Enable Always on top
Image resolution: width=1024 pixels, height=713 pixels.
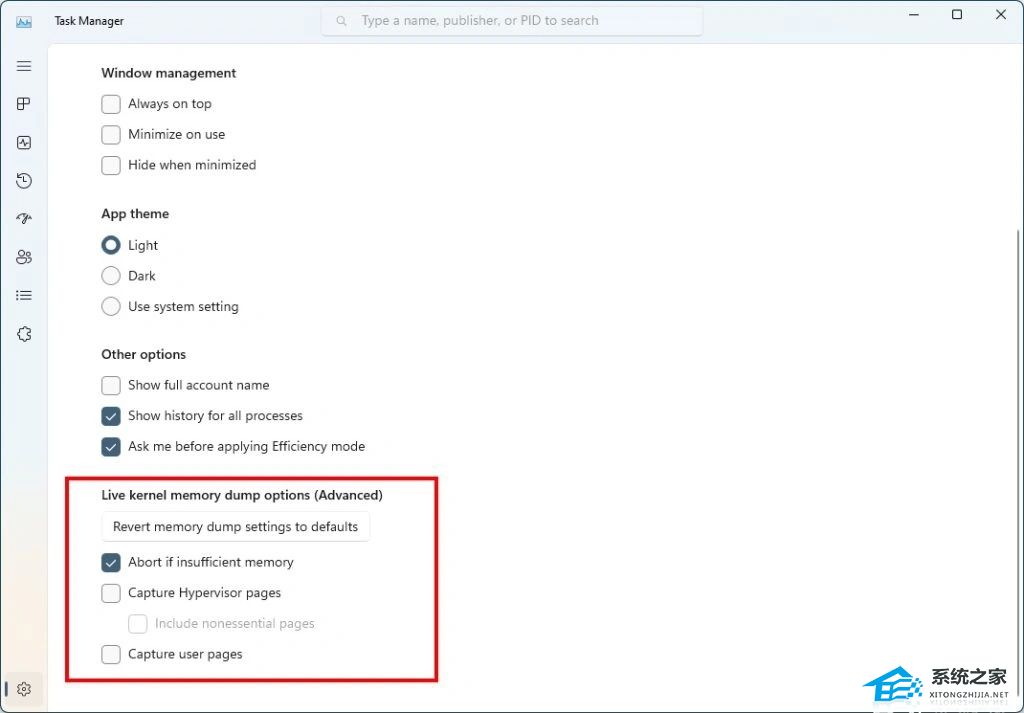pos(111,104)
